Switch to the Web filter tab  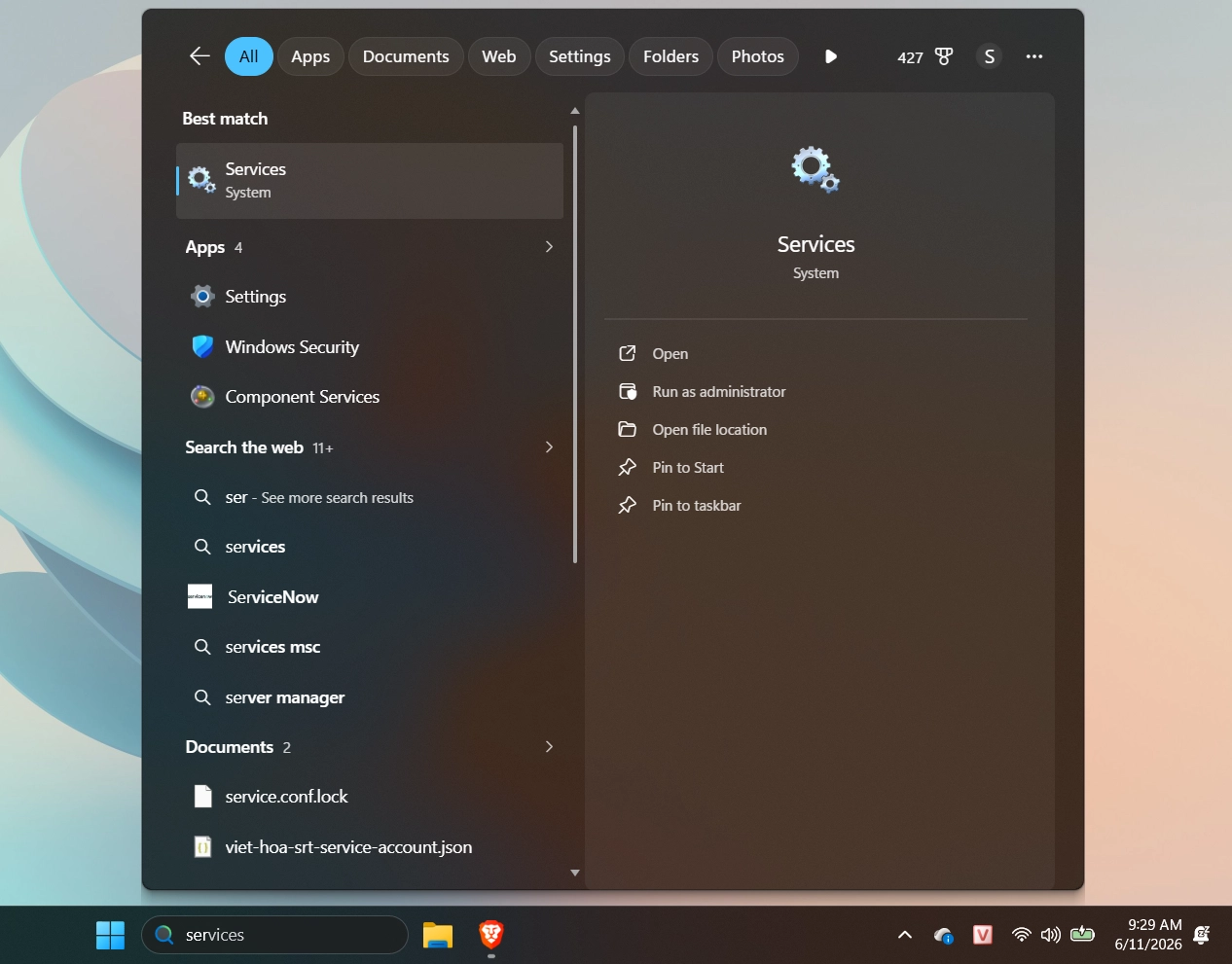pos(499,56)
